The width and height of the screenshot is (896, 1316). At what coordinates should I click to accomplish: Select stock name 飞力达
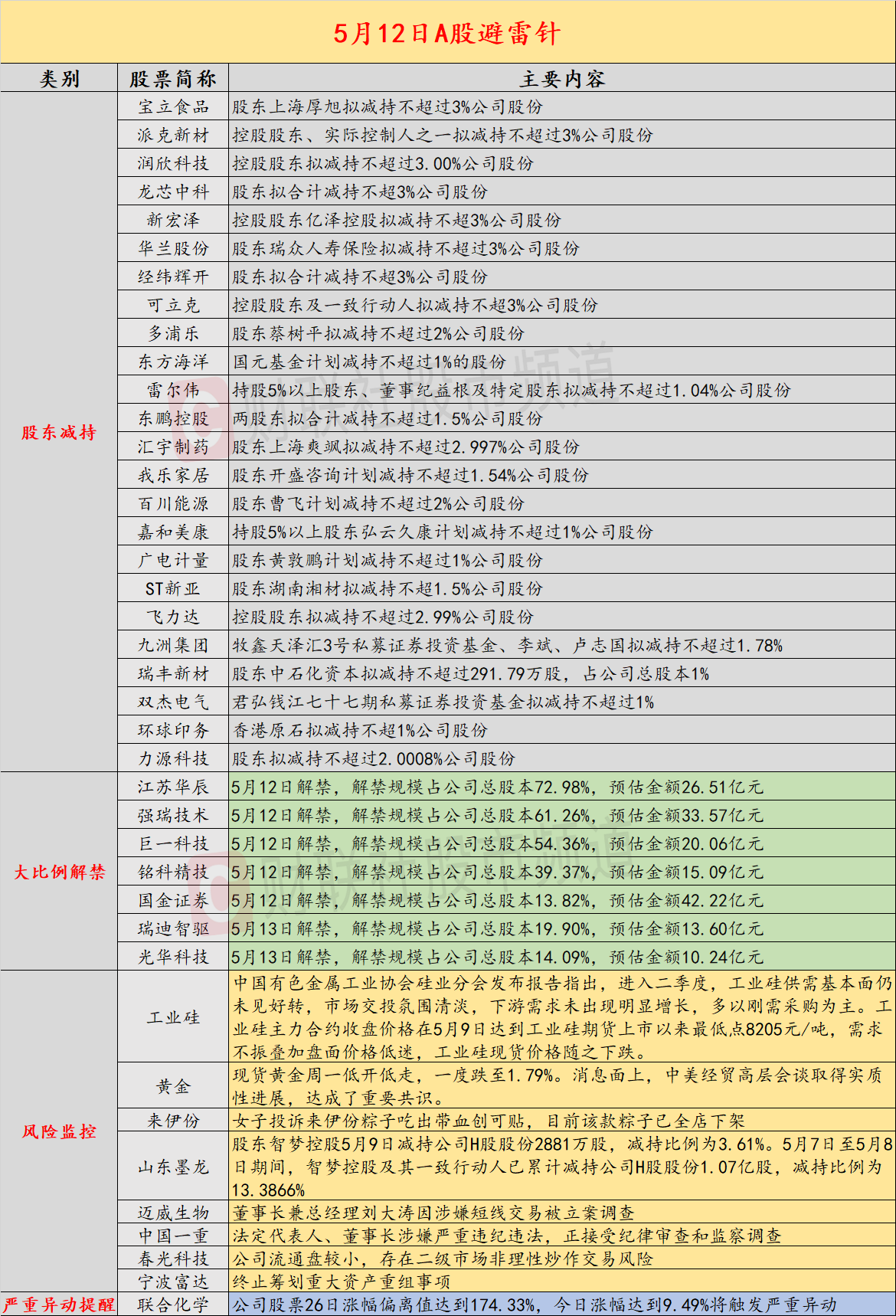tap(173, 617)
